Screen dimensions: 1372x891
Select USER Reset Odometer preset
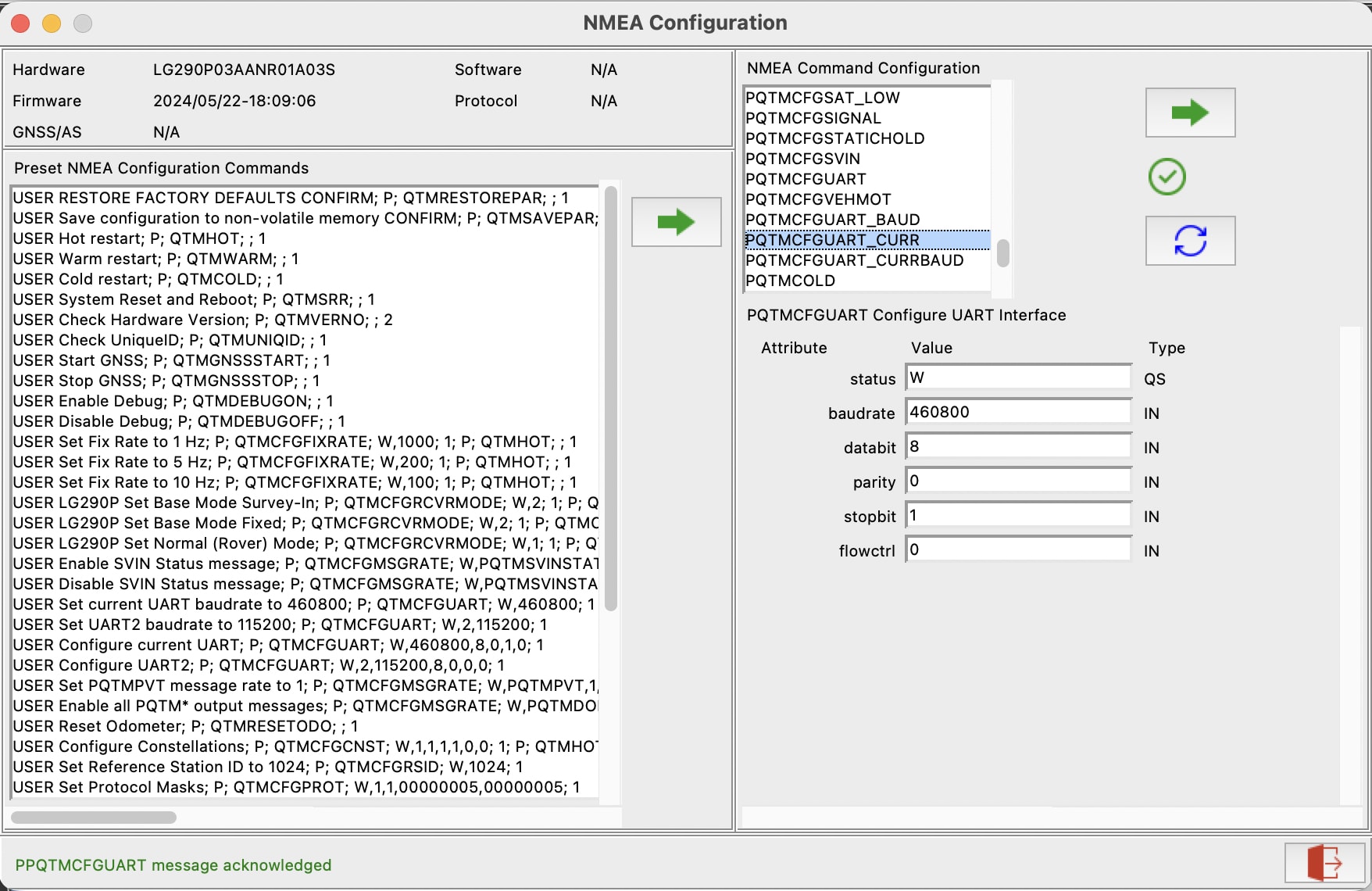[x=305, y=726]
